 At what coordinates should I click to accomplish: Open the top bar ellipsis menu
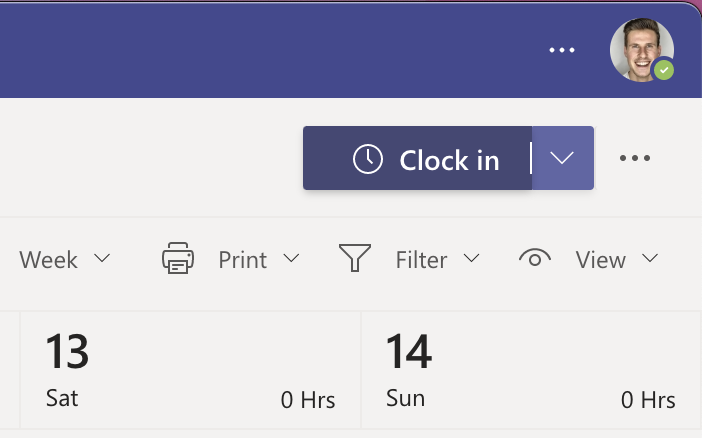point(562,50)
